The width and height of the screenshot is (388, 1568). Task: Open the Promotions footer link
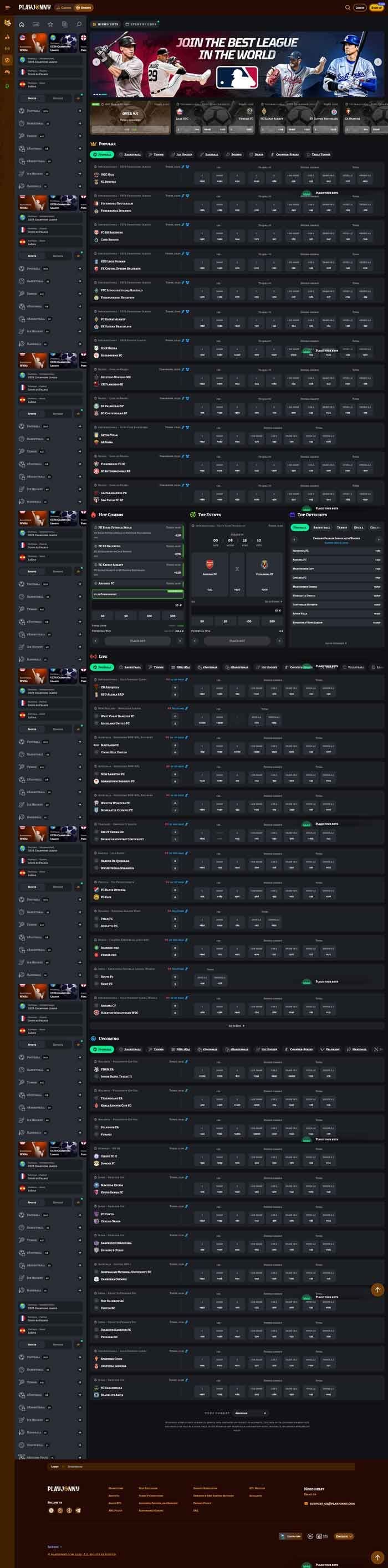pos(115,1488)
